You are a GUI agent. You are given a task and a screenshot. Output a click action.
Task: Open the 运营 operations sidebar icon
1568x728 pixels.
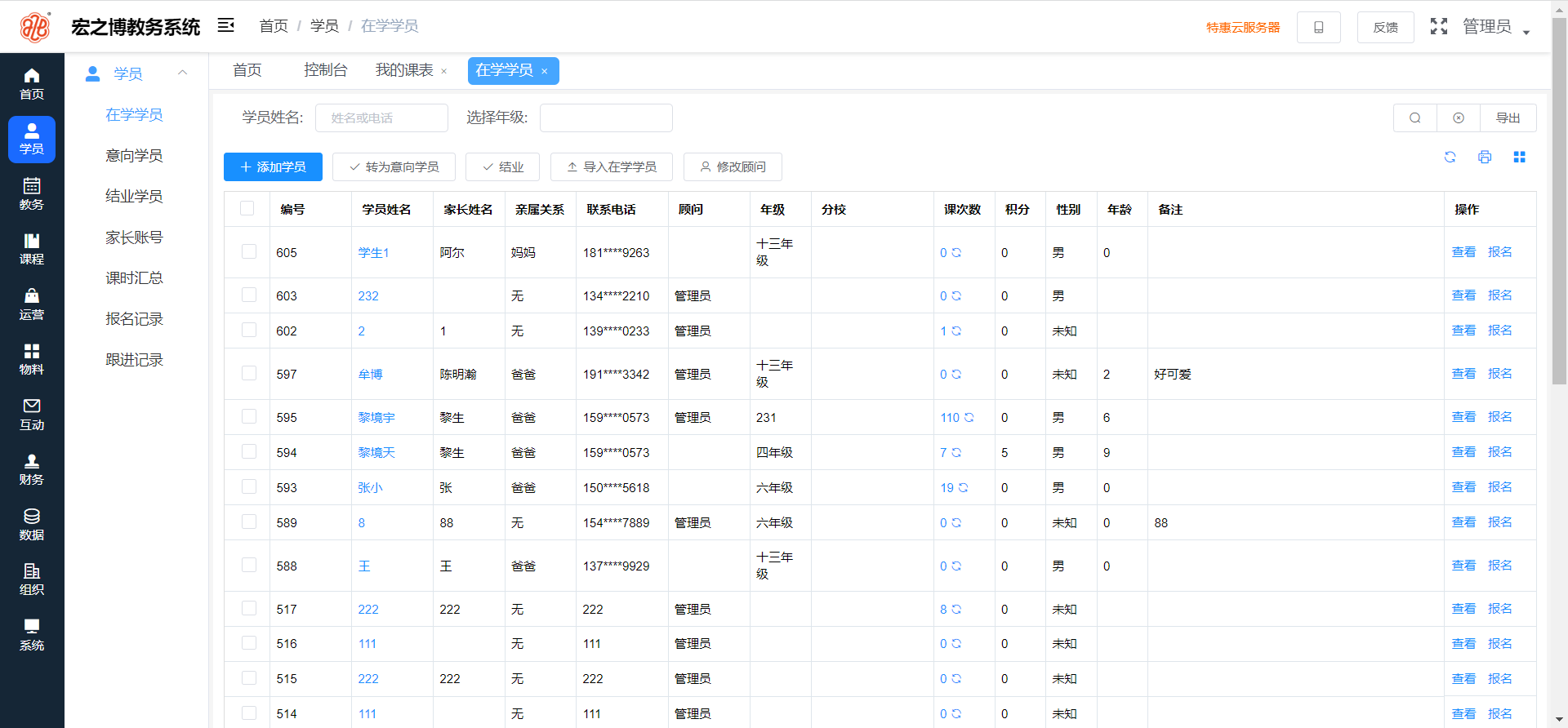(x=32, y=304)
